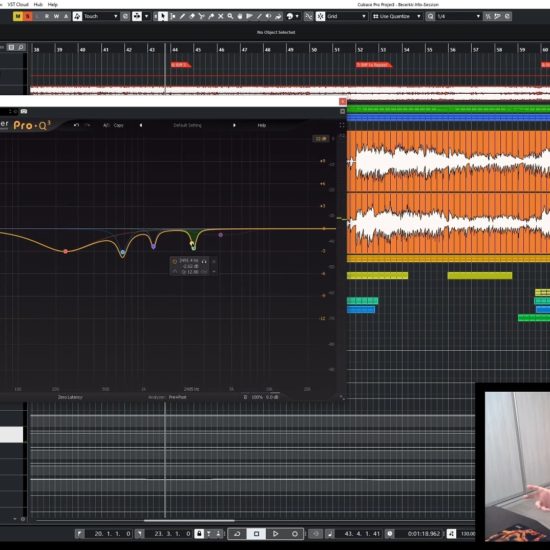Open the Hub menu
550x550 pixels.
pyautogui.click(x=38, y=5)
